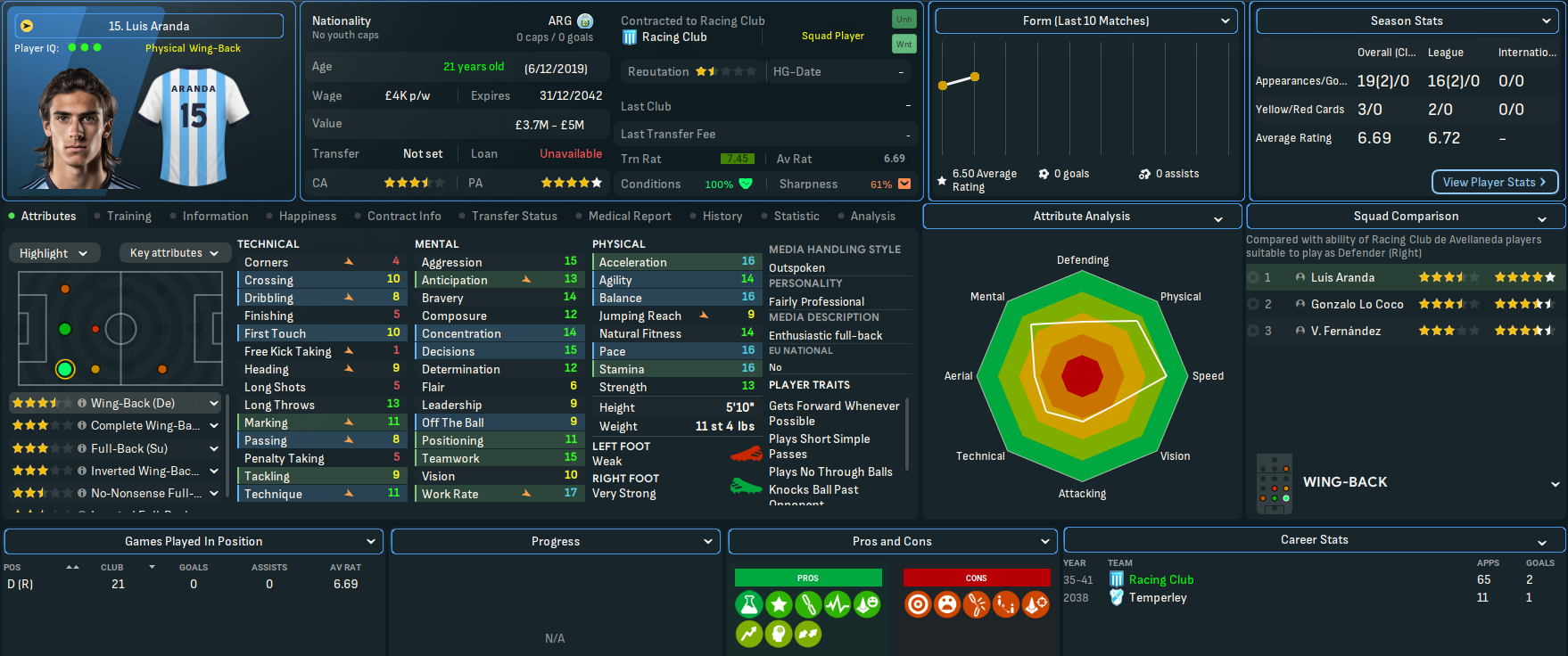Click the info icon beside Wing-Back (De)
This screenshot has height=656, width=1568.
click(82, 404)
